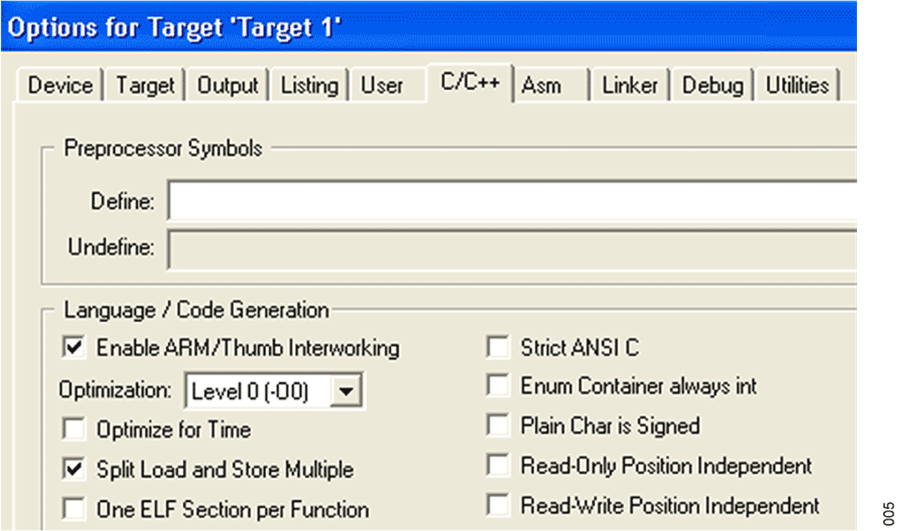Open the Target tab

pyautogui.click(x=145, y=86)
